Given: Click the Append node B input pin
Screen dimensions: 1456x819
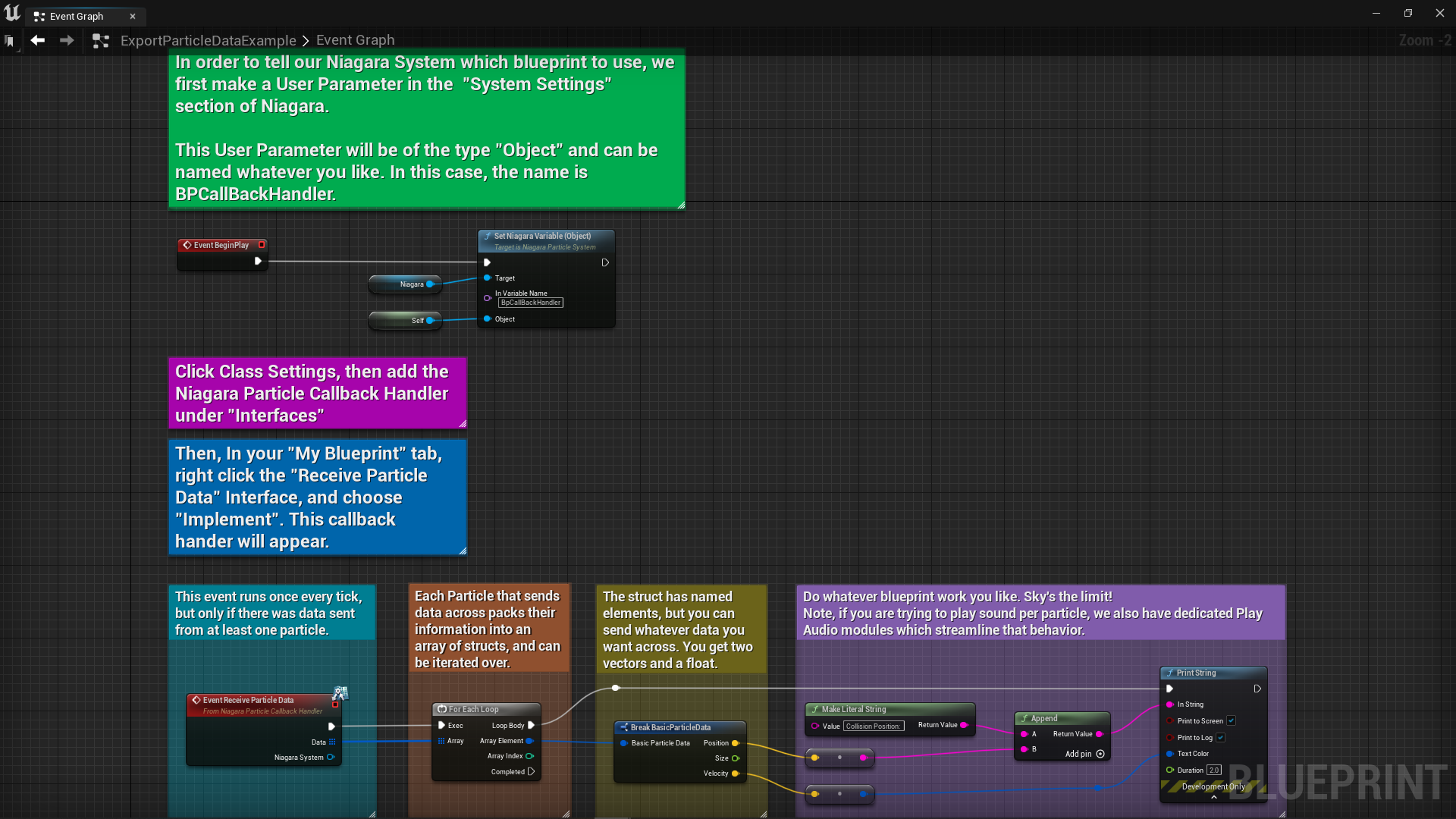Looking at the screenshot, I should point(1024,749).
